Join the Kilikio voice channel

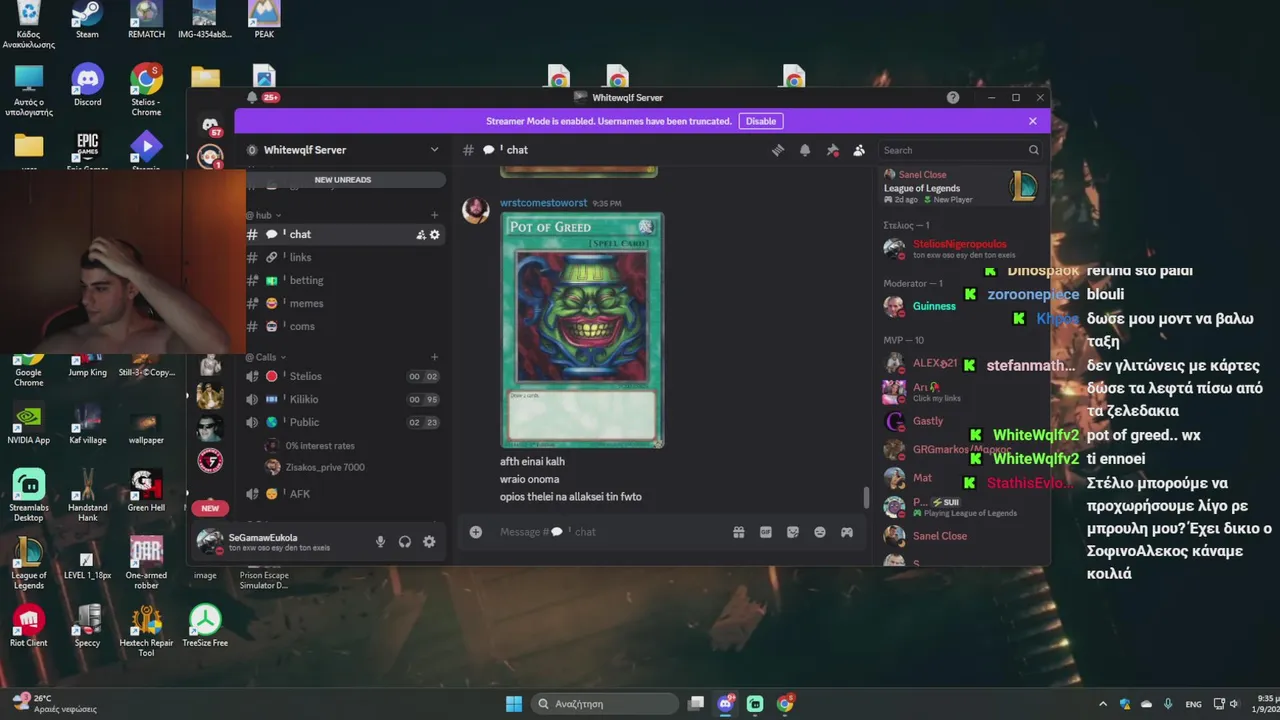tap(344, 399)
